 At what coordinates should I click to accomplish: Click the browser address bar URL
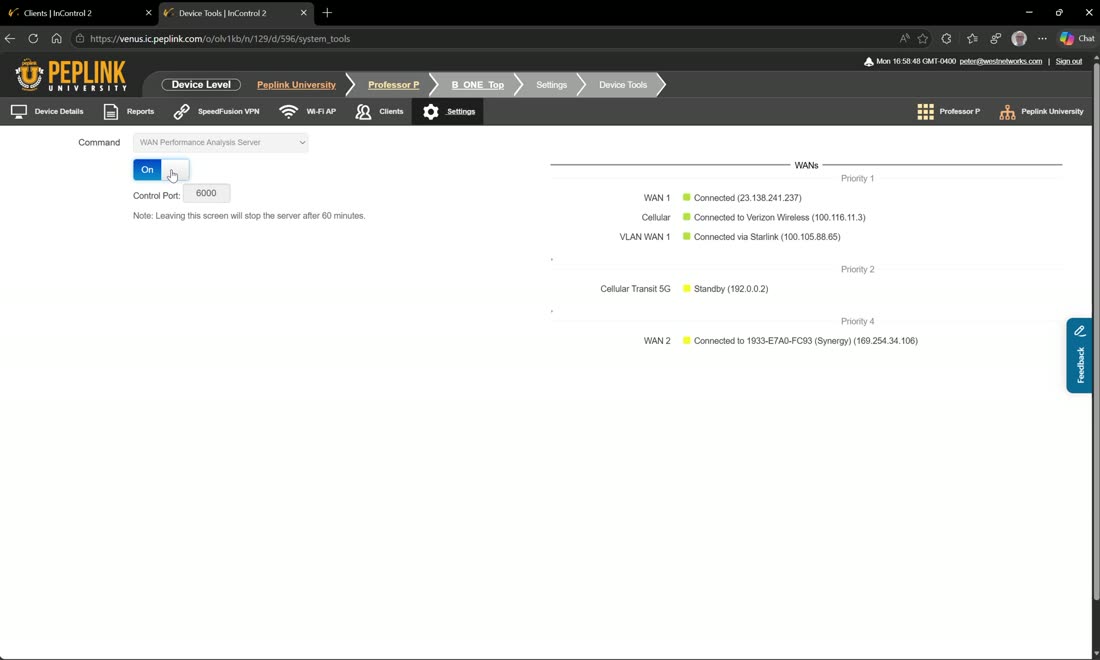click(220, 39)
